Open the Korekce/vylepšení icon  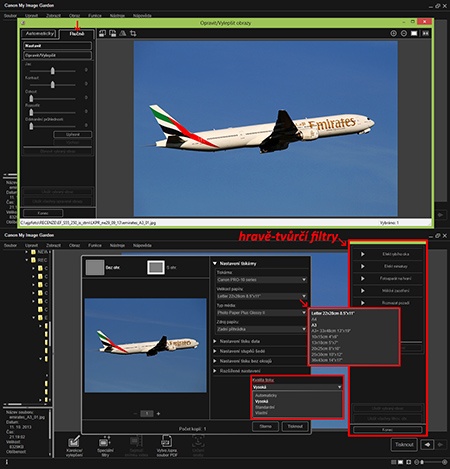[74, 446]
